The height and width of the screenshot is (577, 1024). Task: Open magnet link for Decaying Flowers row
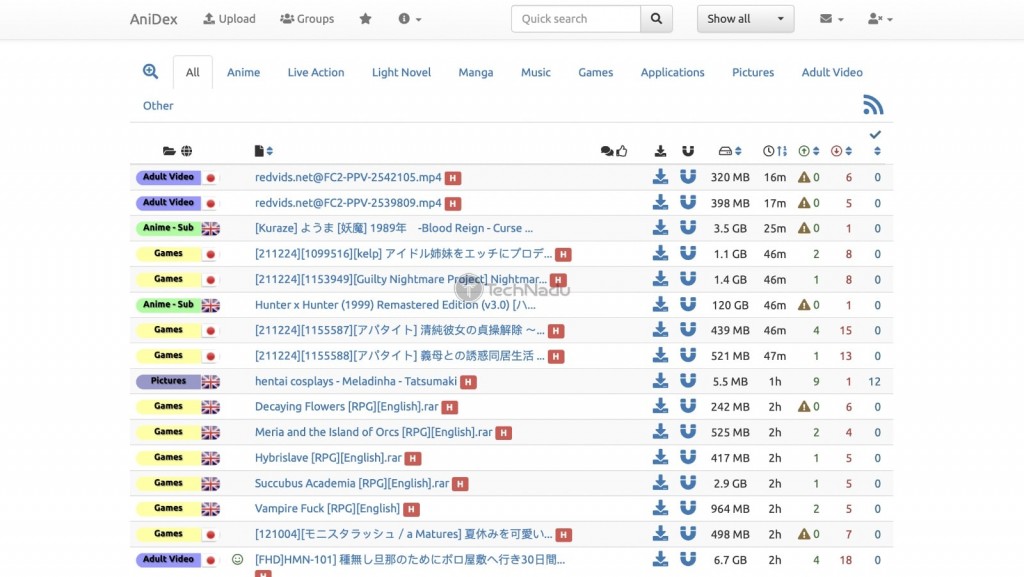point(688,406)
